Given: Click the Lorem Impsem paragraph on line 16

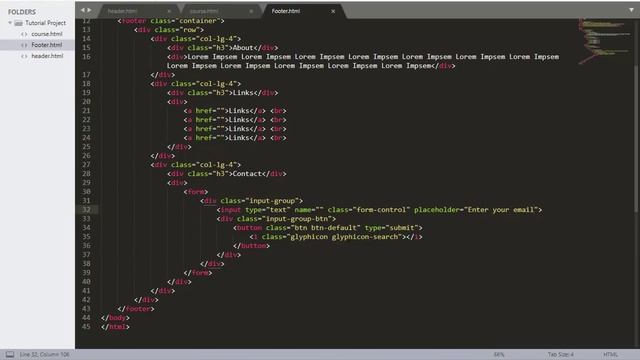Looking at the screenshot, I should click(363, 61).
